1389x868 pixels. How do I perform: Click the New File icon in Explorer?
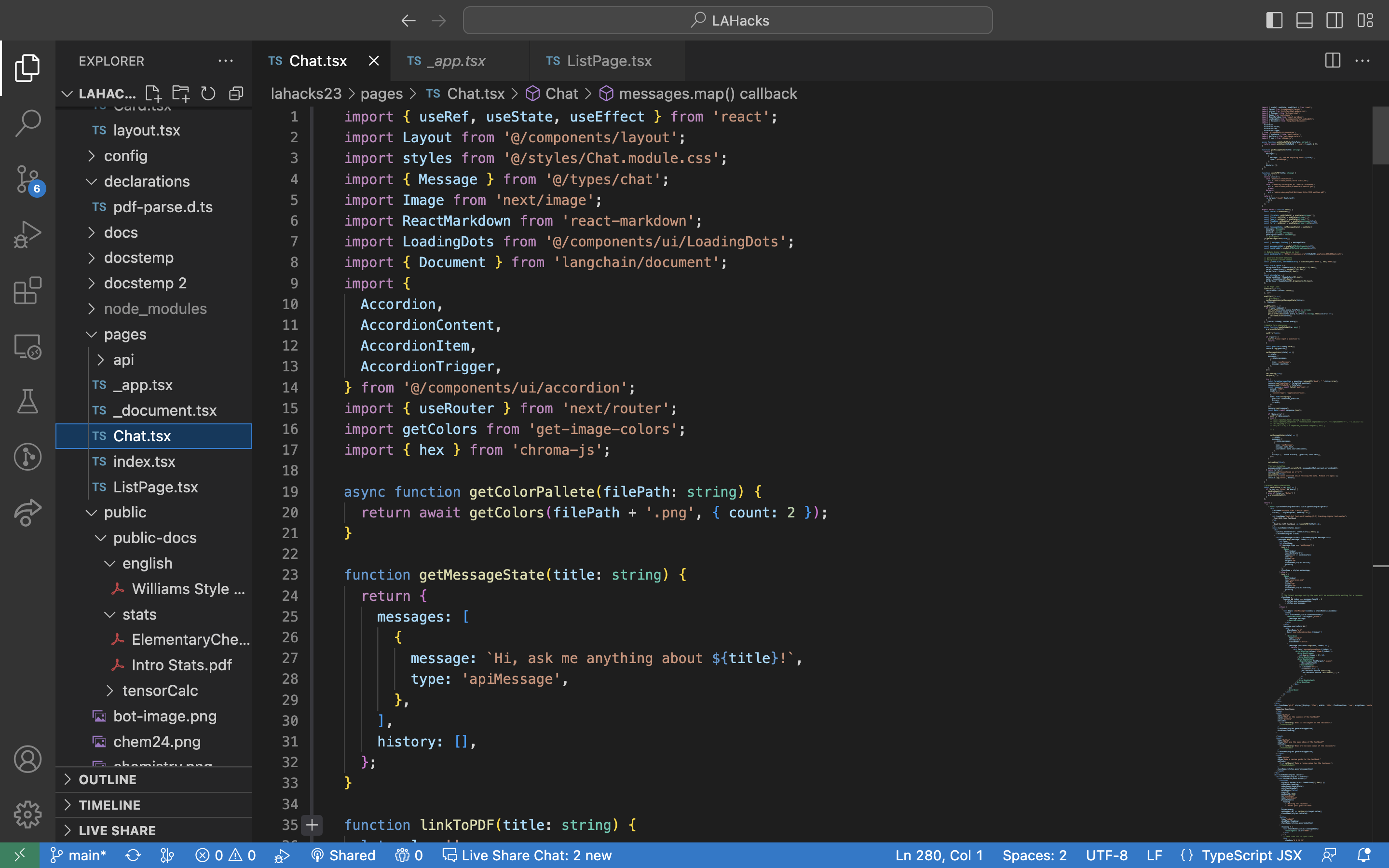pyautogui.click(x=153, y=94)
